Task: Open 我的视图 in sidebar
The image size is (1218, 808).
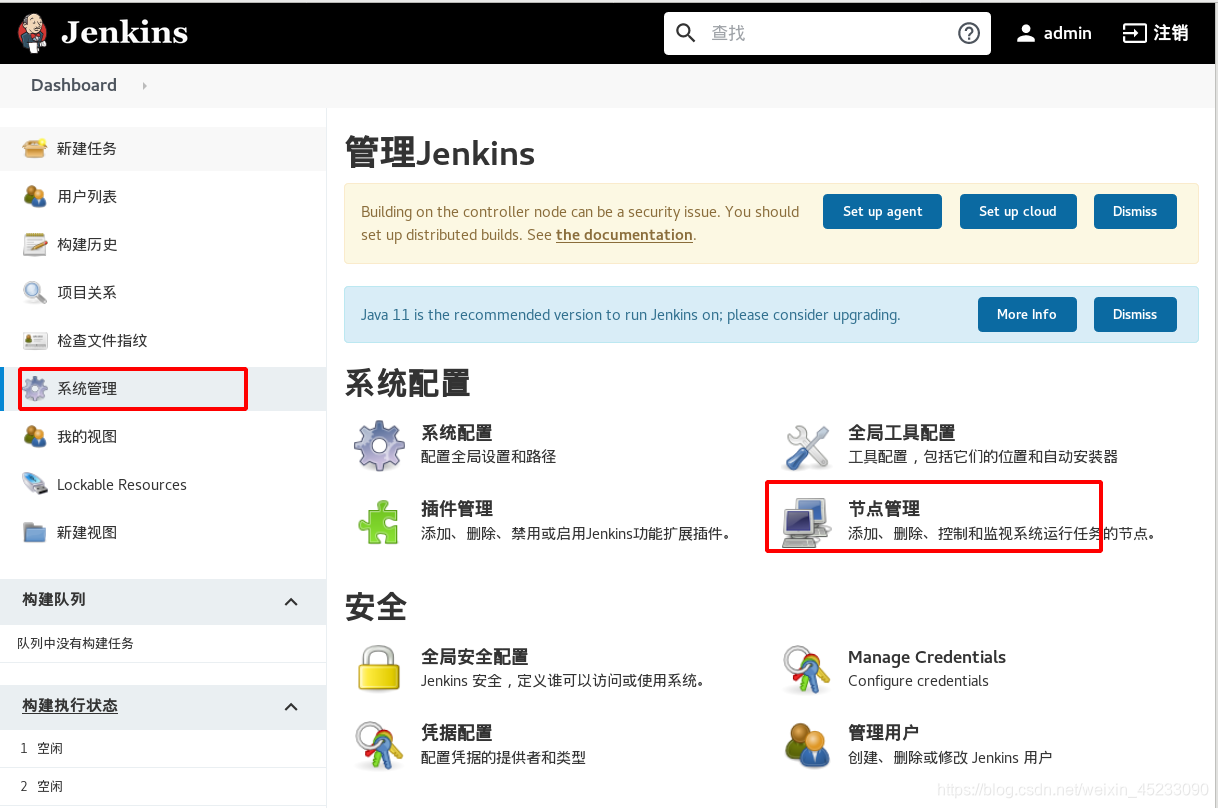Action: (x=87, y=436)
